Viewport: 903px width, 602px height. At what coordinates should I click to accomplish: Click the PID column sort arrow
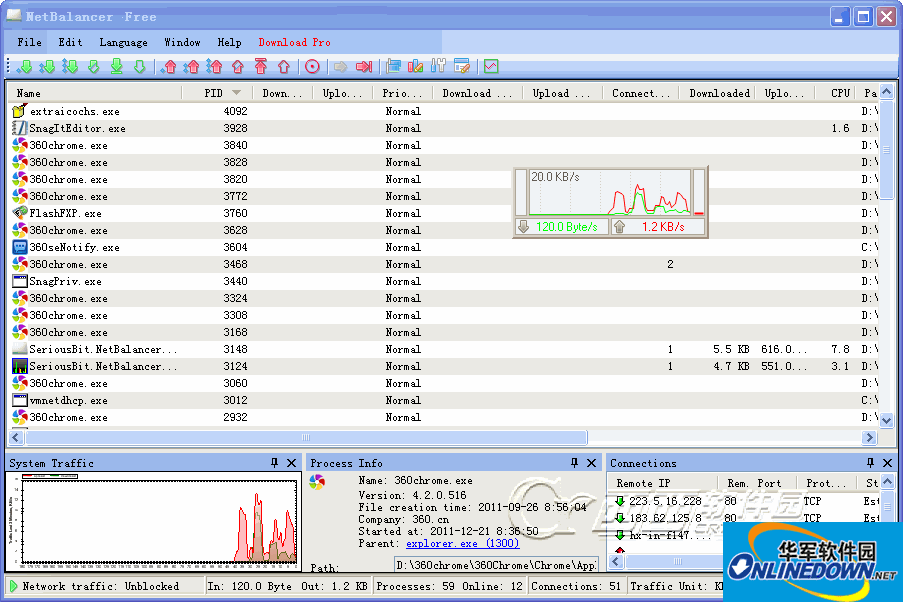(236, 93)
